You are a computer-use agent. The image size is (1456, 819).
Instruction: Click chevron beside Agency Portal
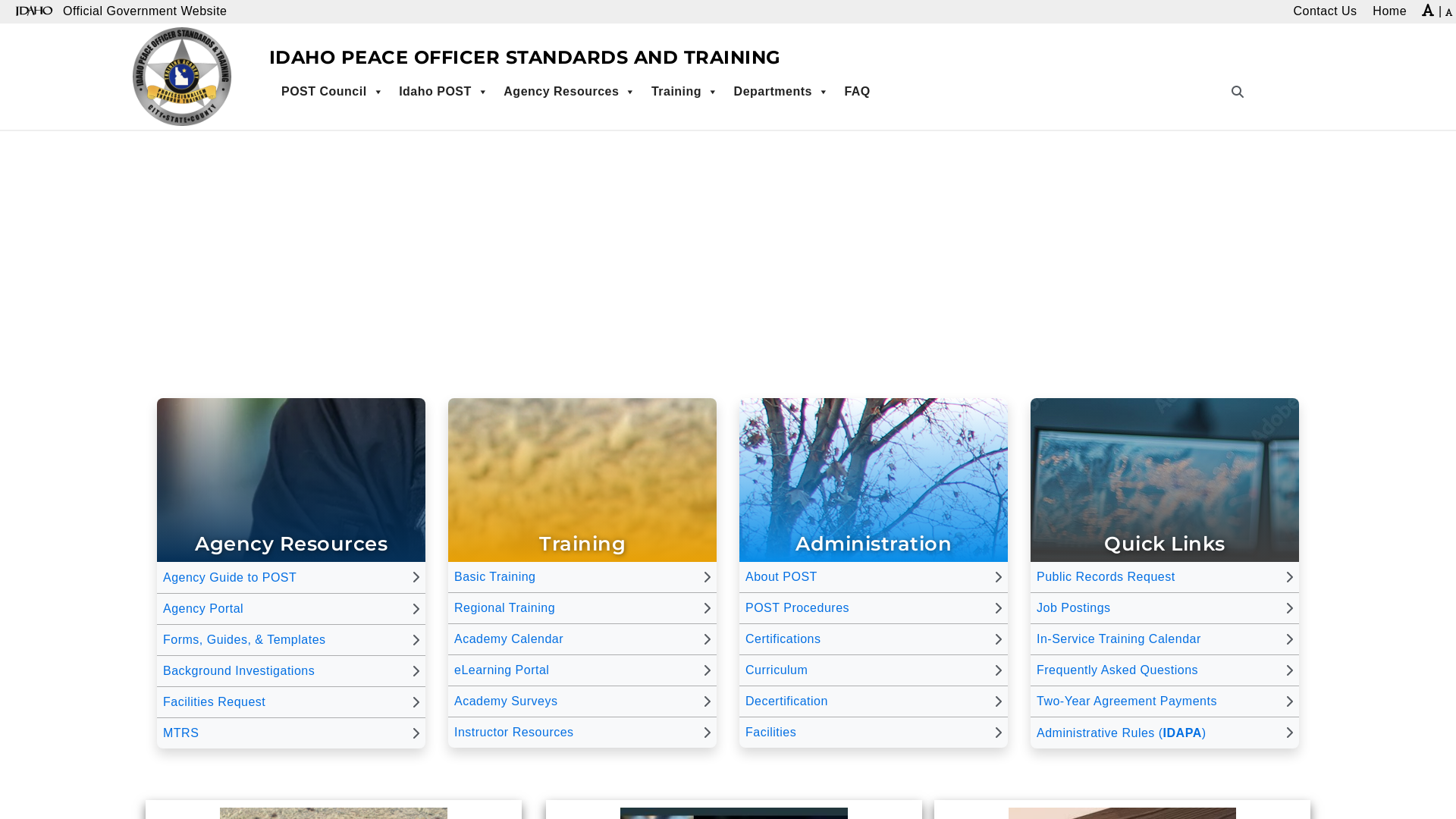[416, 609]
